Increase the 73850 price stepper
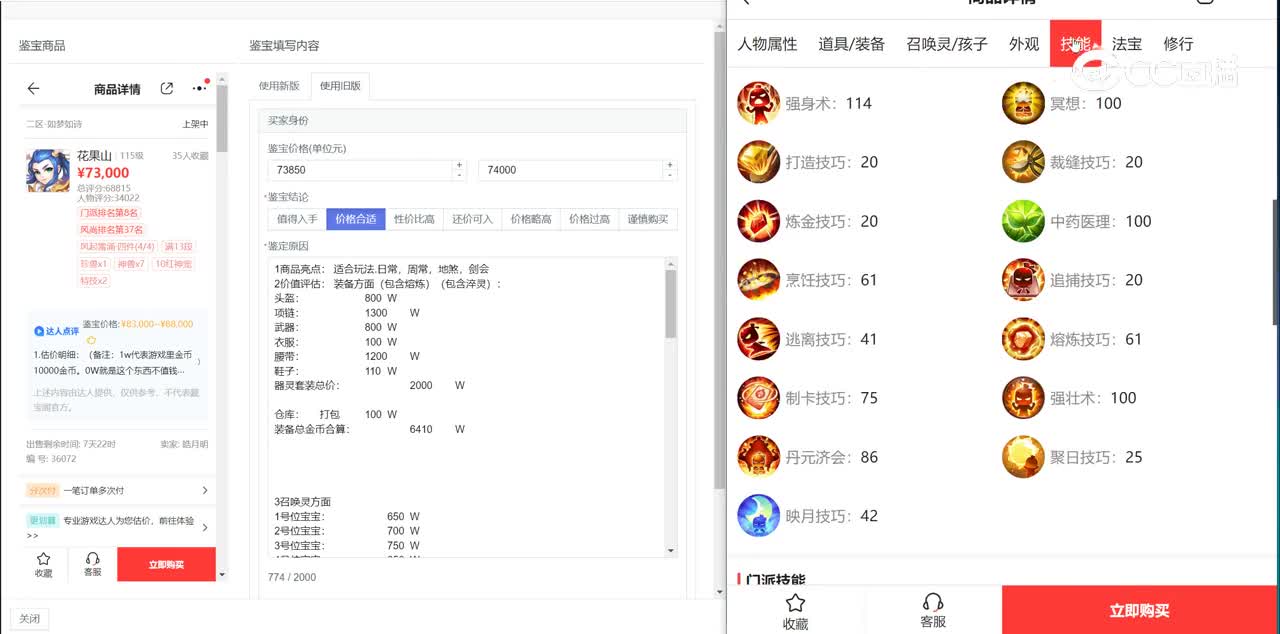1280x634 pixels. [460, 165]
